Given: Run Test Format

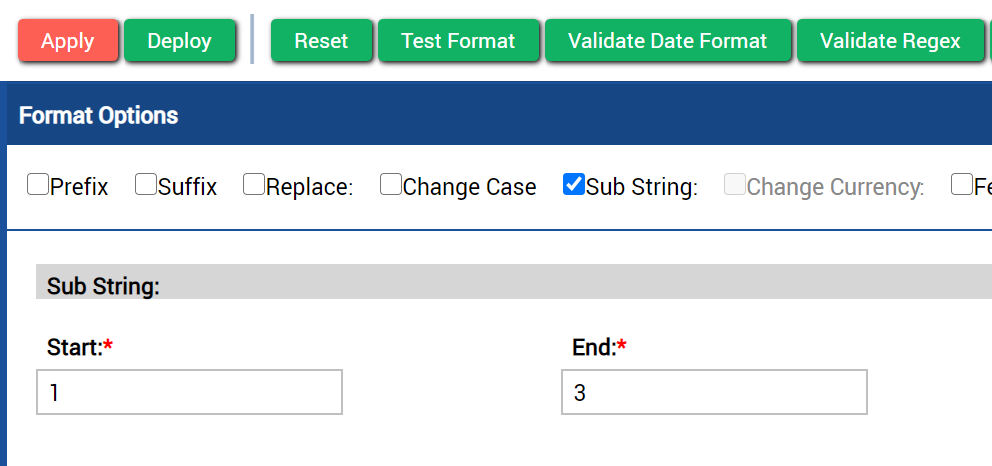Looking at the screenshot, I should pyautogui.click(x=458, y=40).
